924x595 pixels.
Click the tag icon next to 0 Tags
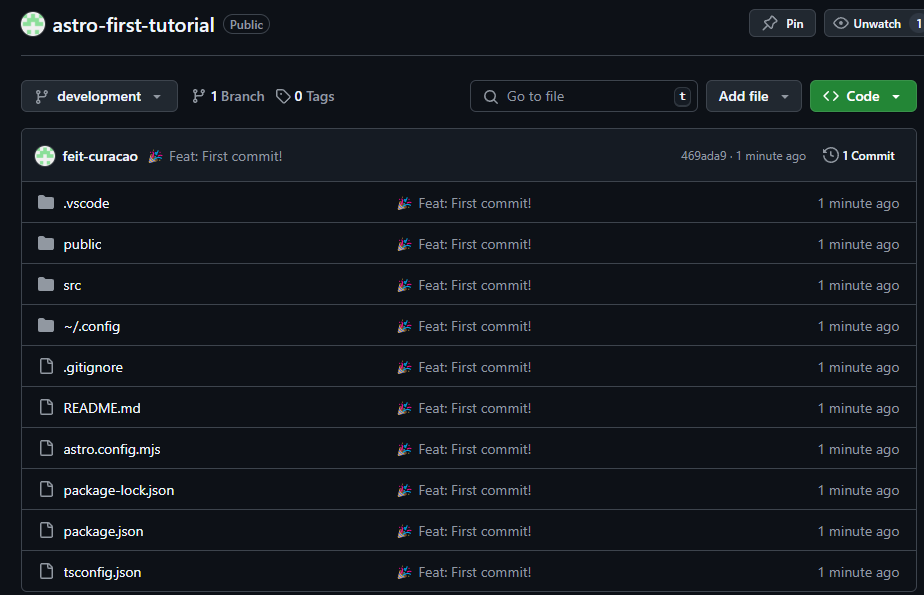pos(283,96)
